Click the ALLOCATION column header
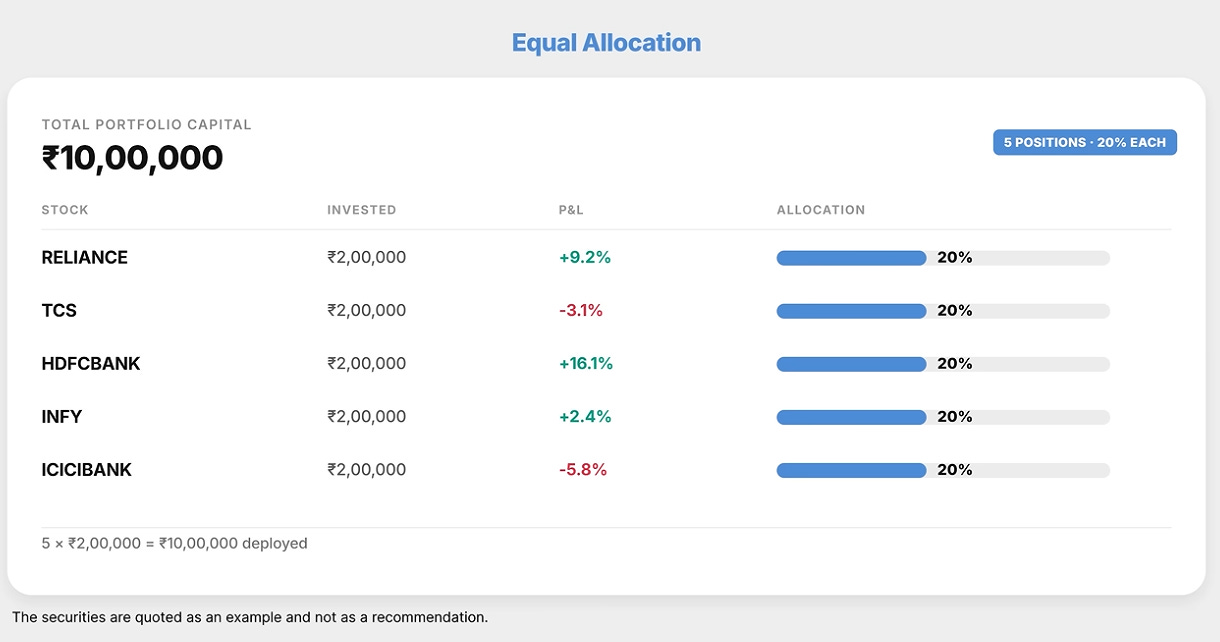The height and width of the screenshot is (642, 1220). [x=821, y=210]
